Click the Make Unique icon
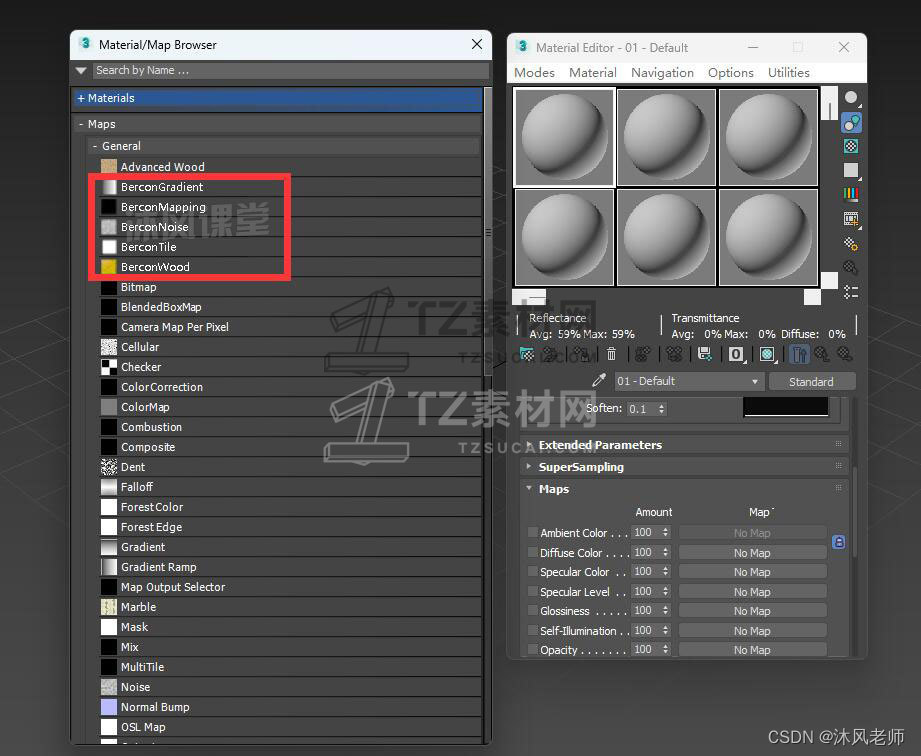 (x=674, y=354)
